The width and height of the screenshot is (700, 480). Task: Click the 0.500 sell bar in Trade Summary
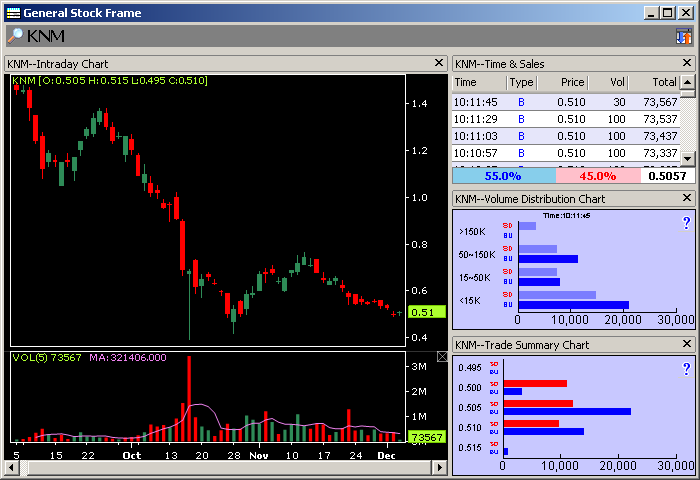tap(535, 384)
